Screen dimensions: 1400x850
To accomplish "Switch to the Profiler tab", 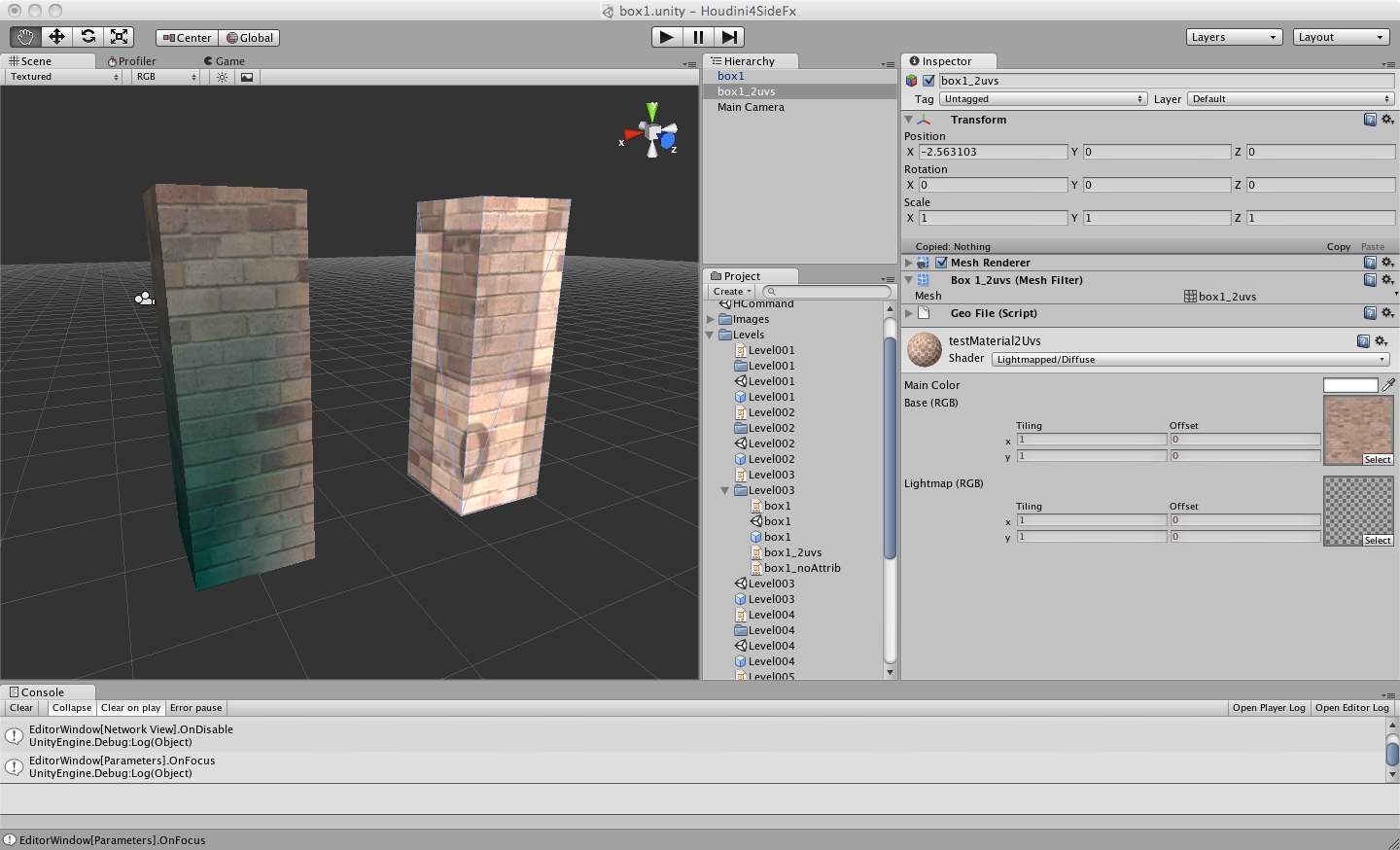I will click(x=131, y=61).
